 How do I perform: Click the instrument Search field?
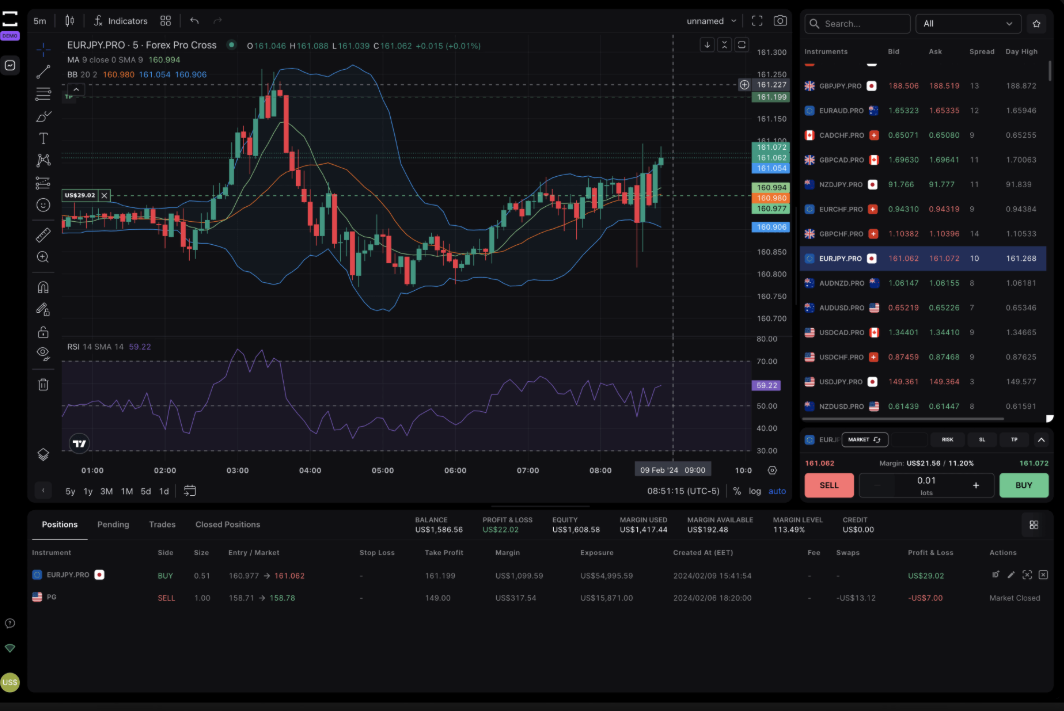coord(858,24)
